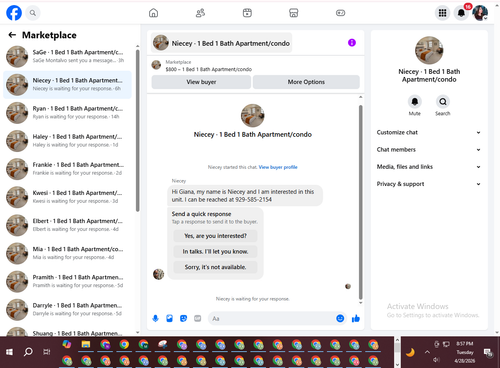Viewport: 500px width, 368px height.
Task: Open the account profile picture menu
Action: point(480,13)
